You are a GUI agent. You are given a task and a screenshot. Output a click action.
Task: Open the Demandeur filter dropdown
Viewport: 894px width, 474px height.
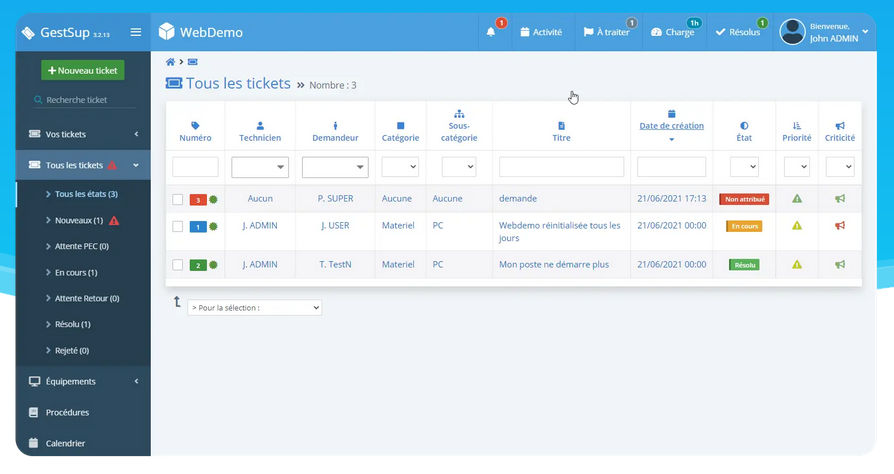point(335,167)
